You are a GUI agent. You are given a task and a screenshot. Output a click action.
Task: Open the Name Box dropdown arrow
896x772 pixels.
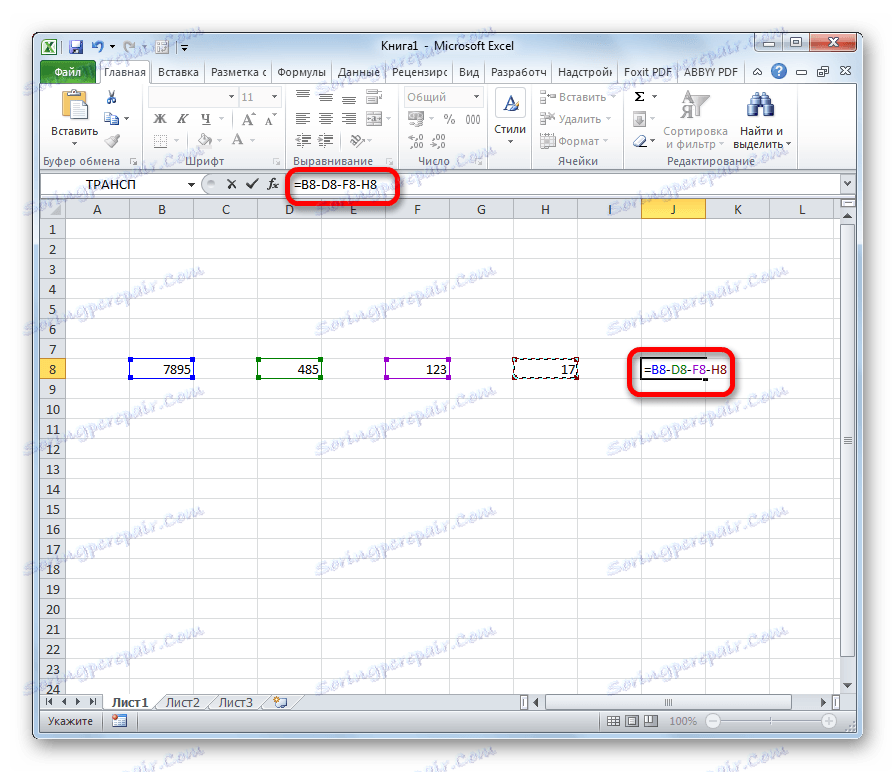(191, 185)
